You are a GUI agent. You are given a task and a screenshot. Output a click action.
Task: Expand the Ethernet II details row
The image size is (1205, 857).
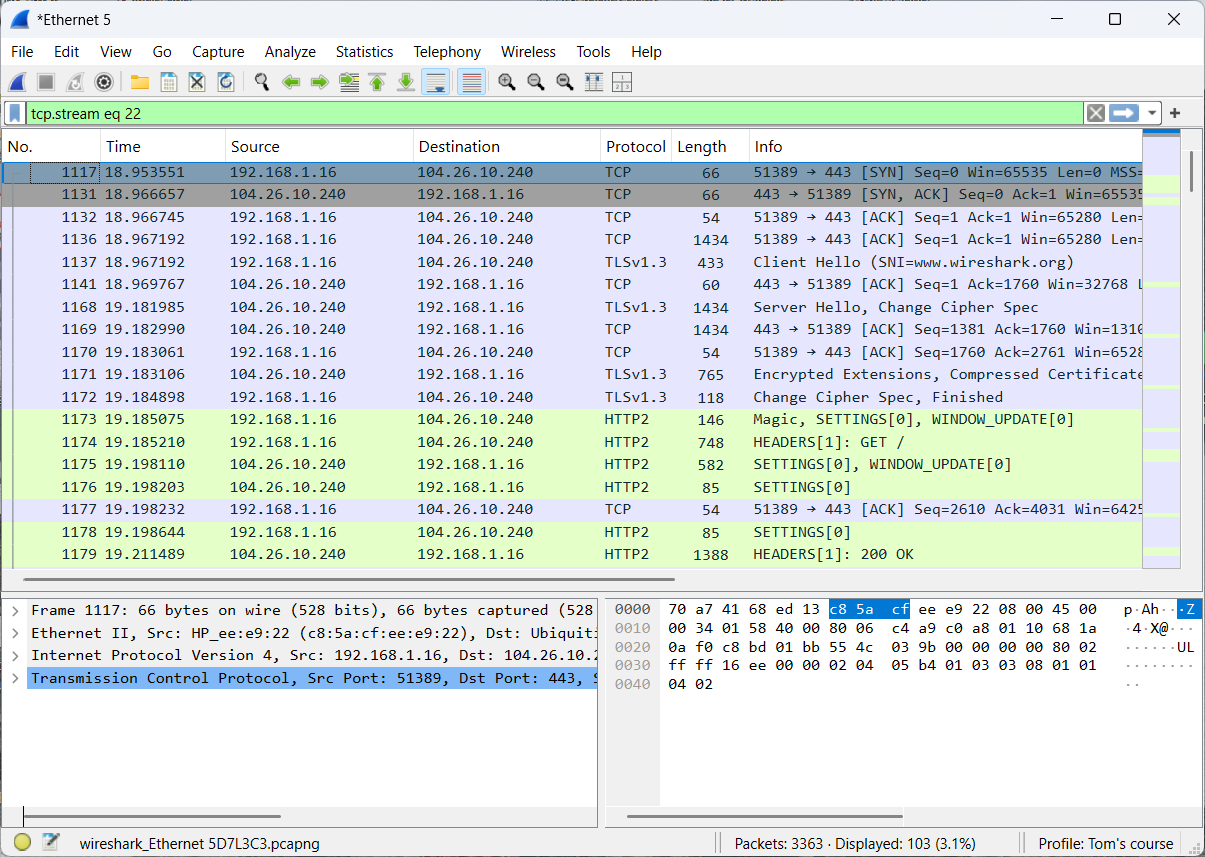point(15,633)
